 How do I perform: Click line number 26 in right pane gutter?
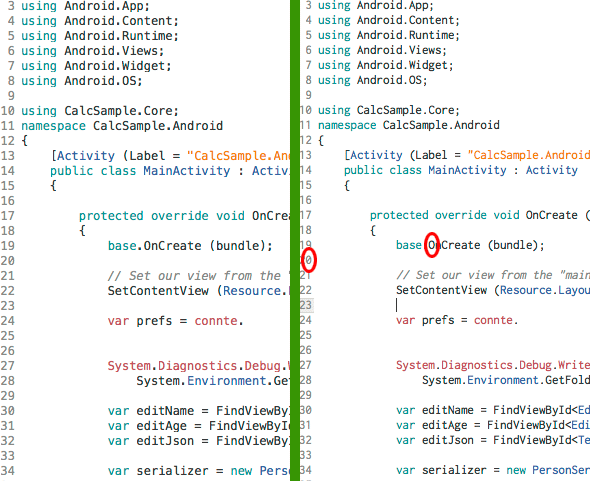[306, 350]
